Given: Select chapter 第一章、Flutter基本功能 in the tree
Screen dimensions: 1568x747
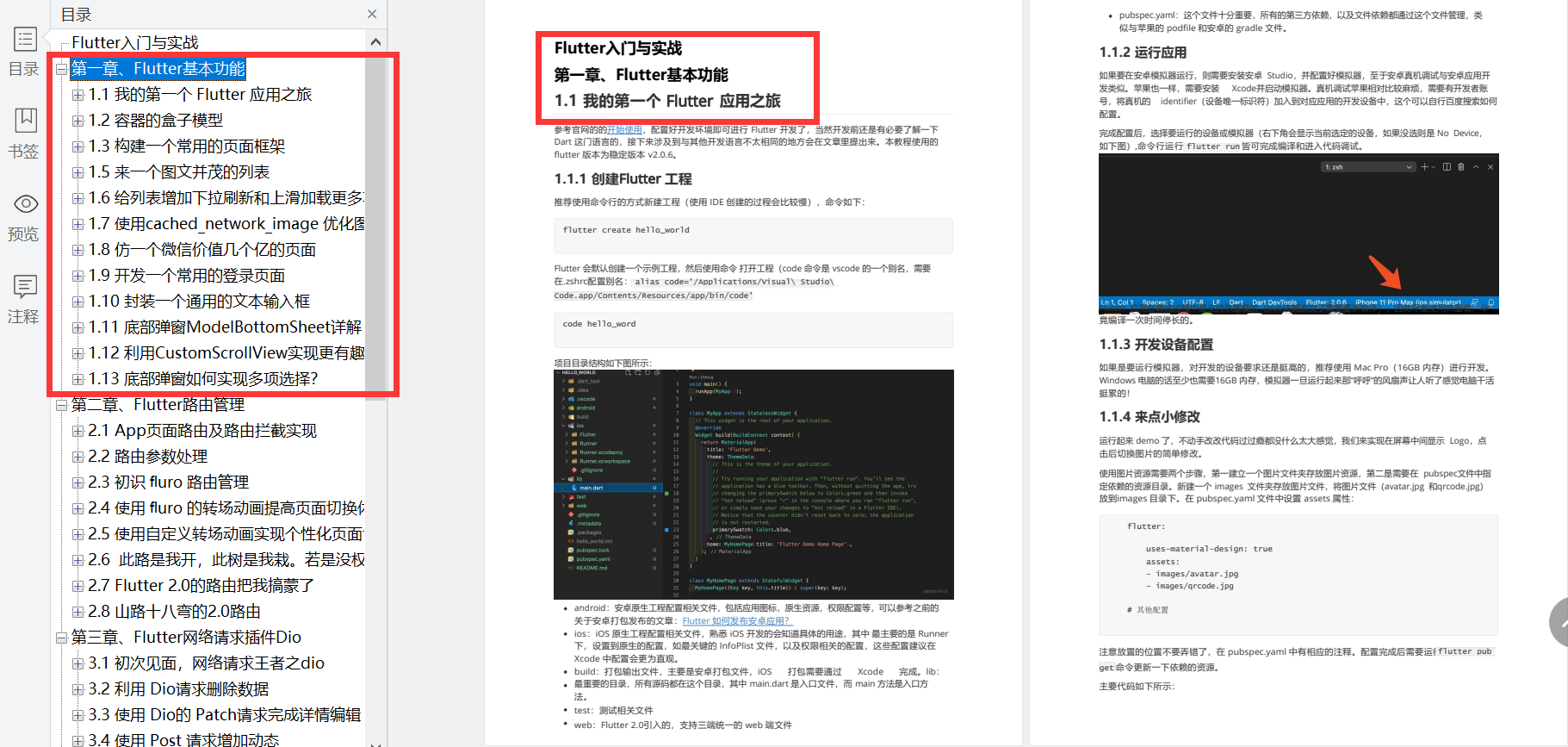Looking at the screenshot, I should point(158,69).
